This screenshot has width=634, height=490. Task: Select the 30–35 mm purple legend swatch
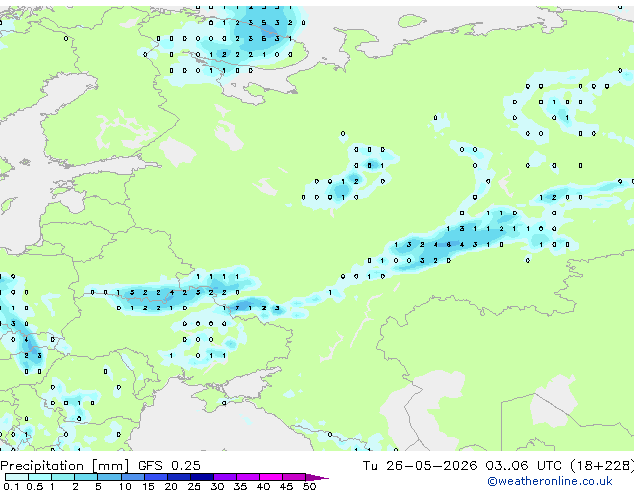pos(225,477)
